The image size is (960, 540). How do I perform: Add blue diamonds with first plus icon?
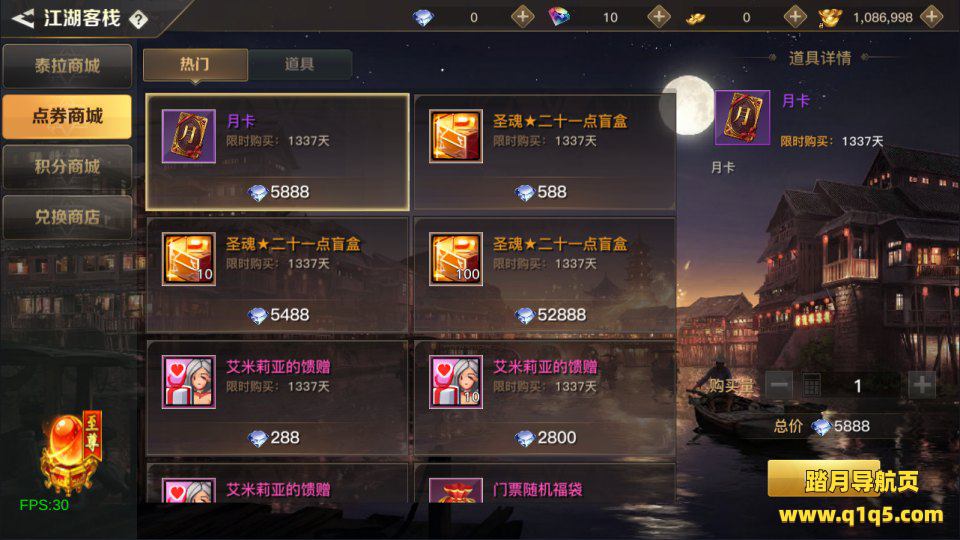[522, 17]
